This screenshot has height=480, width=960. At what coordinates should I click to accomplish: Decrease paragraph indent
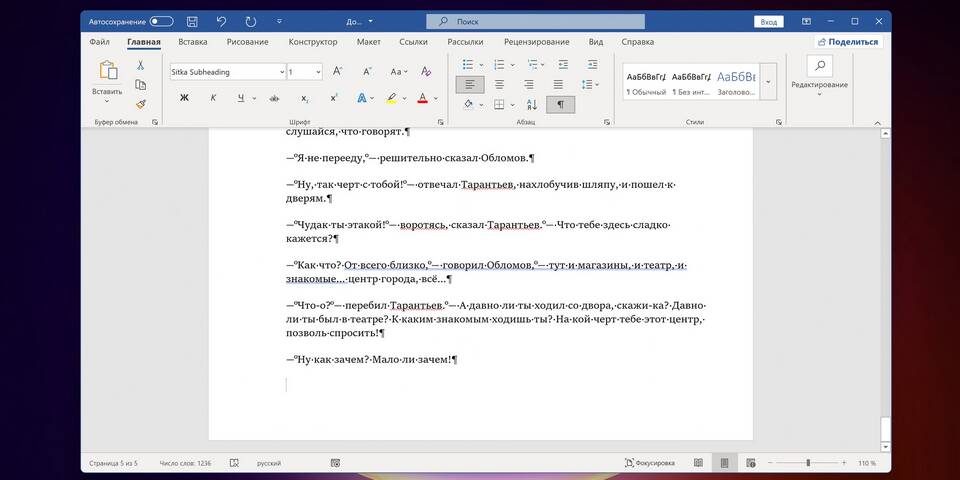click(x=563, y=64)
